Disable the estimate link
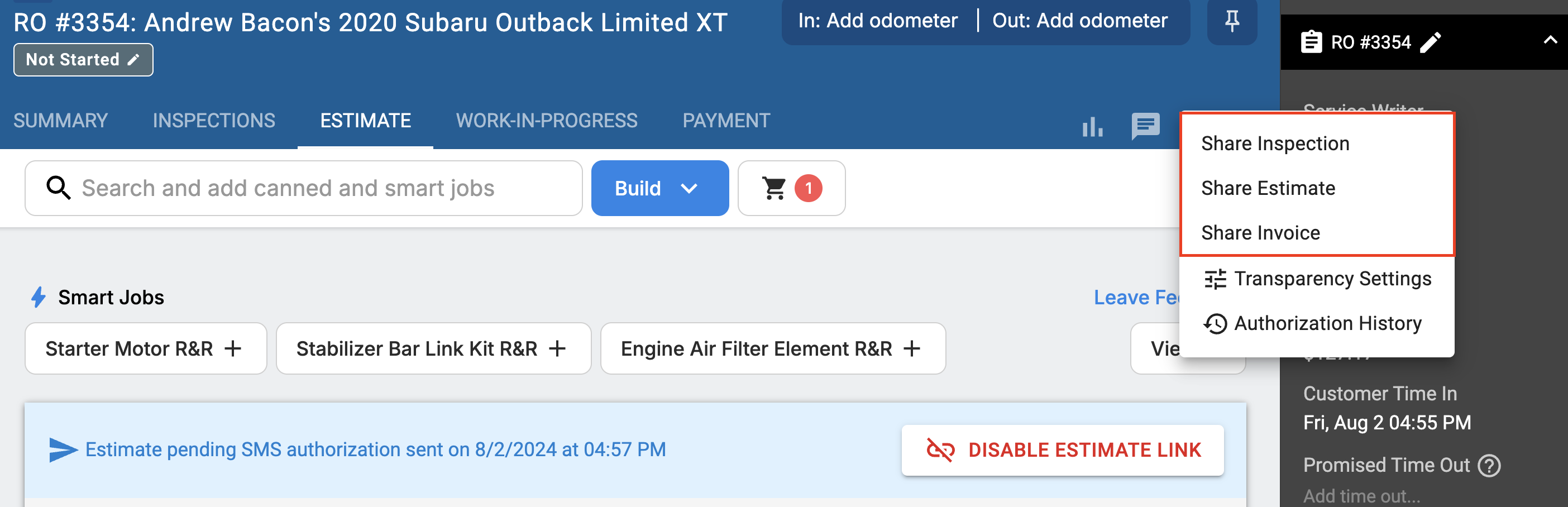1568x507 pixels. (1062, 450)
